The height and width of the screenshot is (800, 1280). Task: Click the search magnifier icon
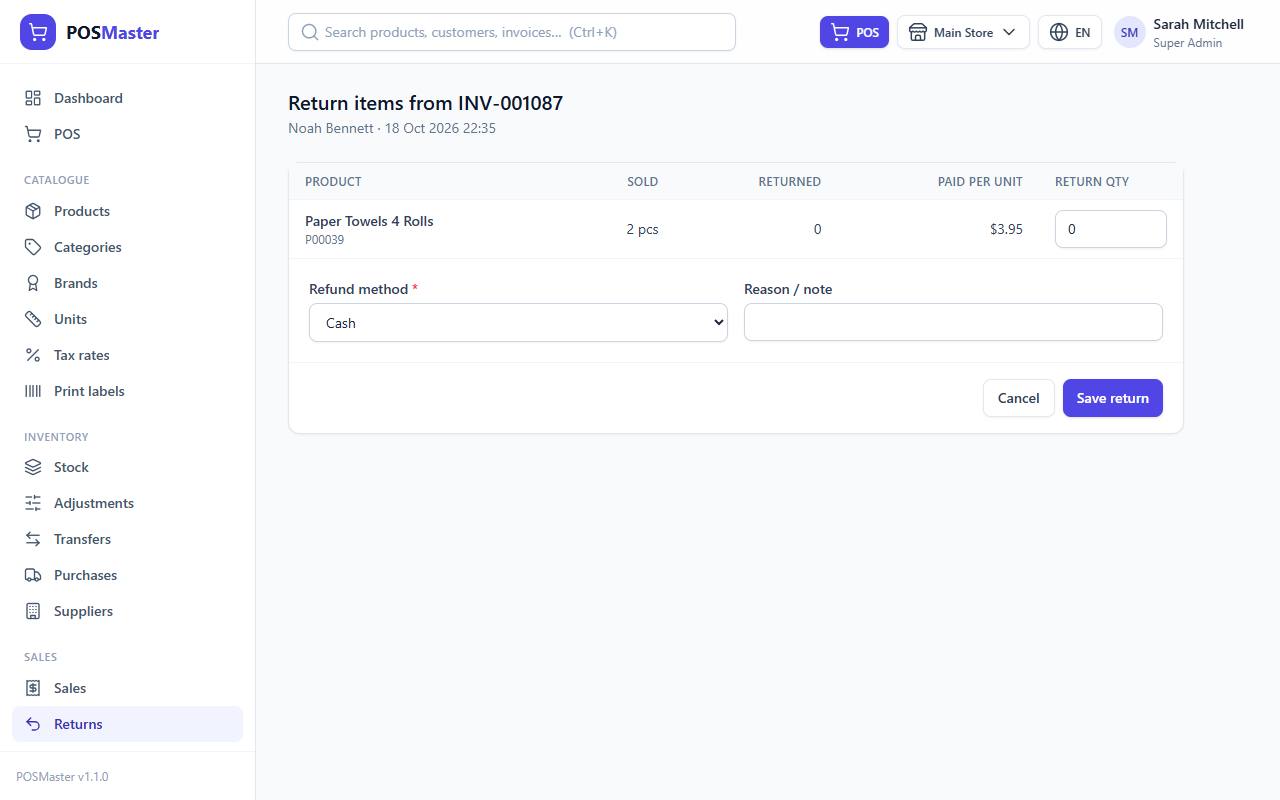(310, 32)
